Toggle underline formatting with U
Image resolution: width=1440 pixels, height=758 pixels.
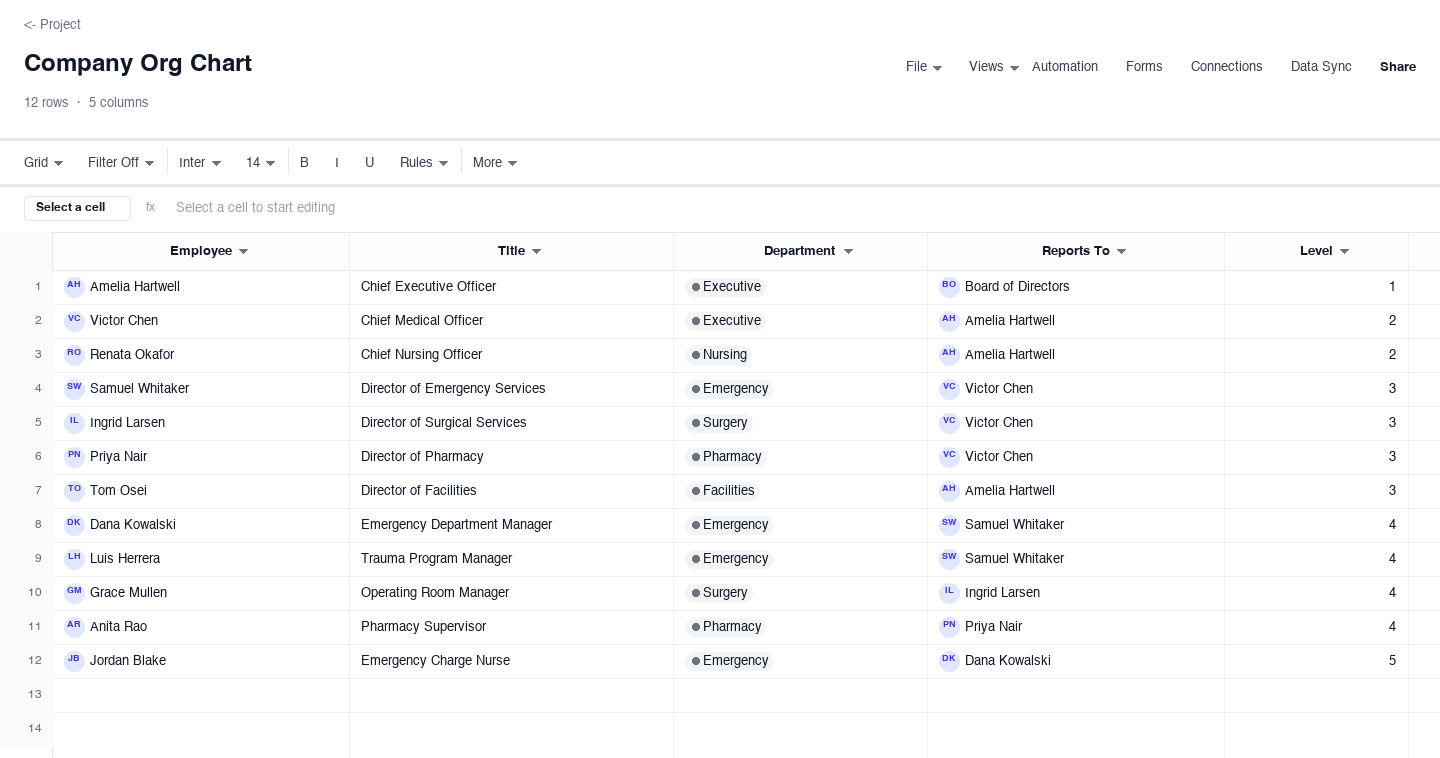(x=369, y=162)
